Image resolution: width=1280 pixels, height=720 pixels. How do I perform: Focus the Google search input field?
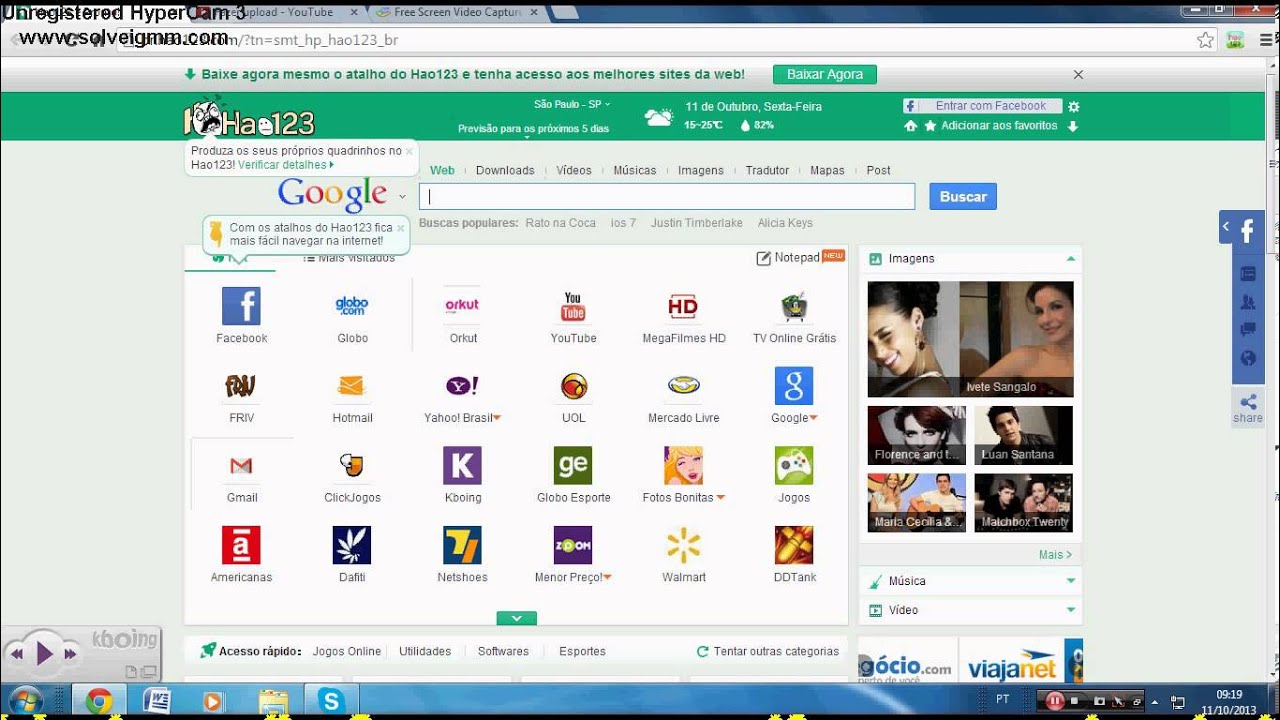667,197
